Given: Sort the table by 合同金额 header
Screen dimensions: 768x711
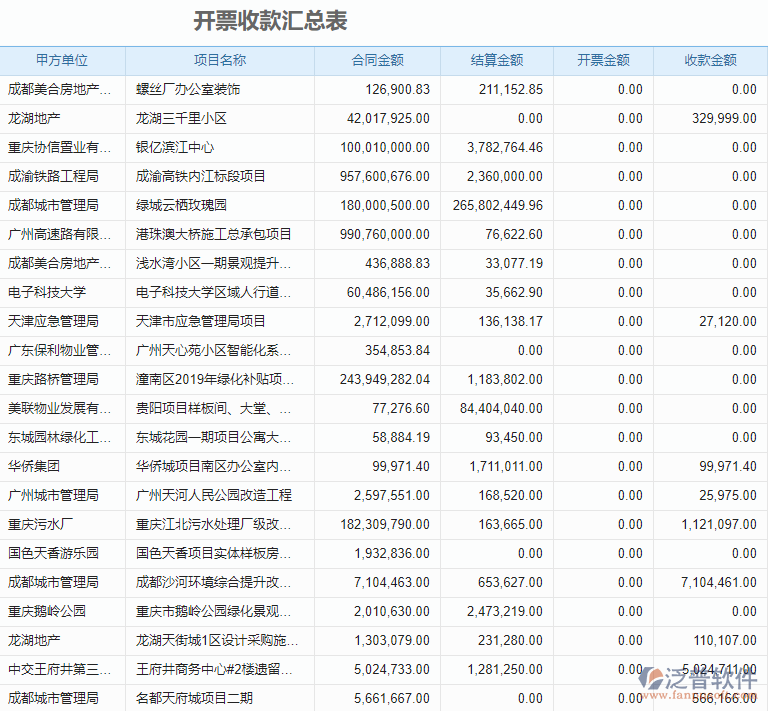Looking at the screenshot, I should (x=377, y=60).
